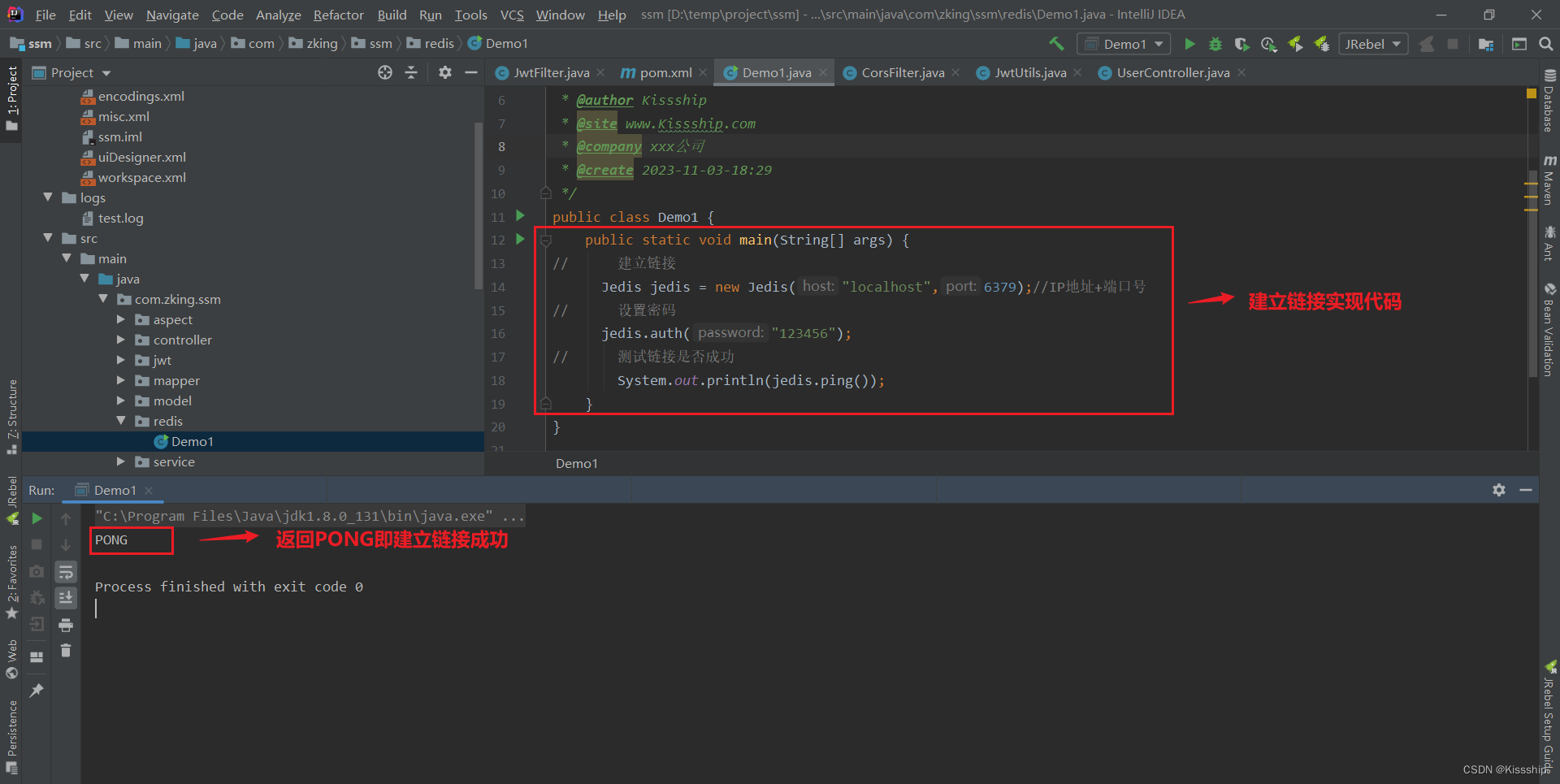Click the Build project hammer icon

pos(1056,44)
